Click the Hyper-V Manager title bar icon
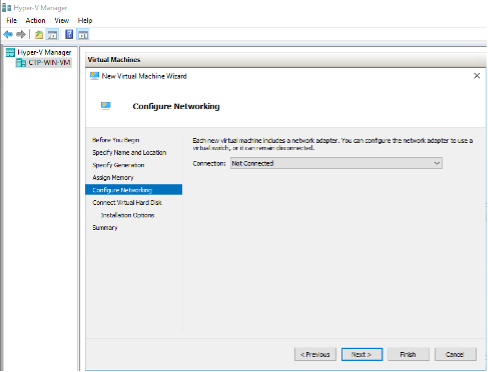 (x=6, y=7)
